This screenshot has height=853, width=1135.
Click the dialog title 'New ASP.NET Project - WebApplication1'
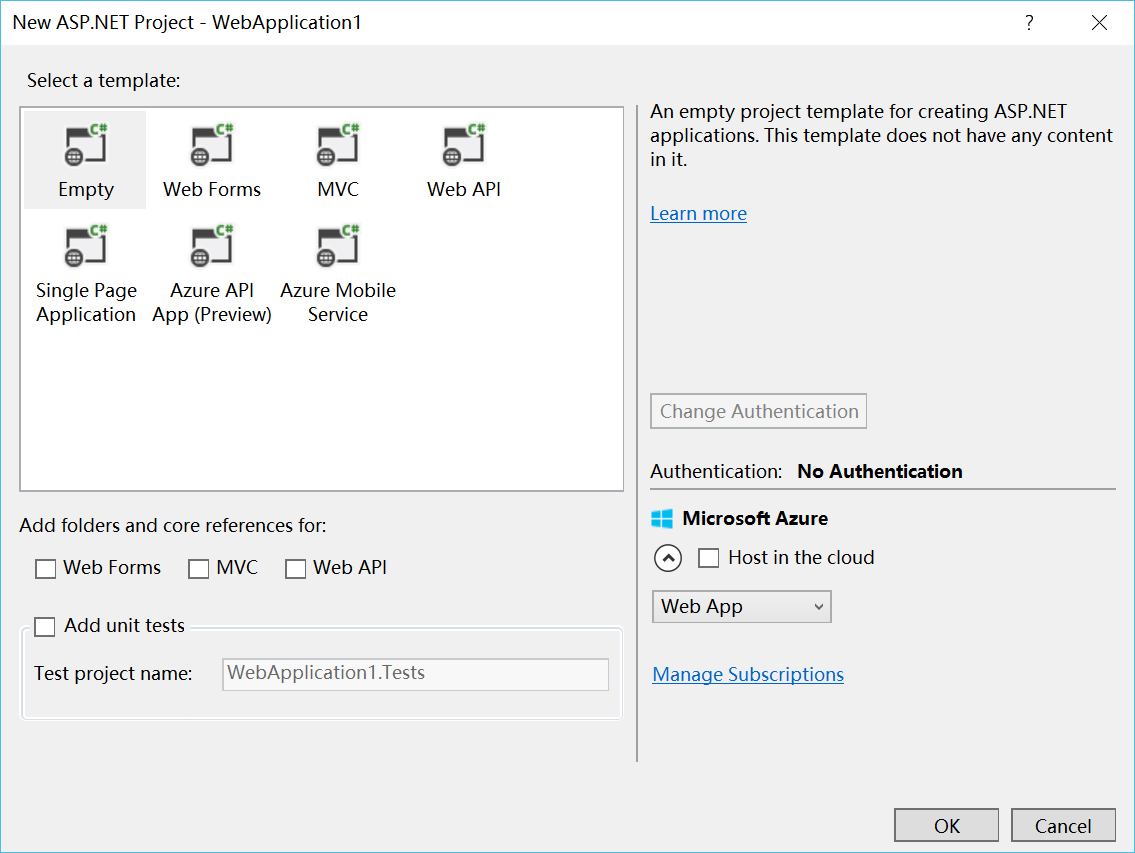tap(187, 22)
